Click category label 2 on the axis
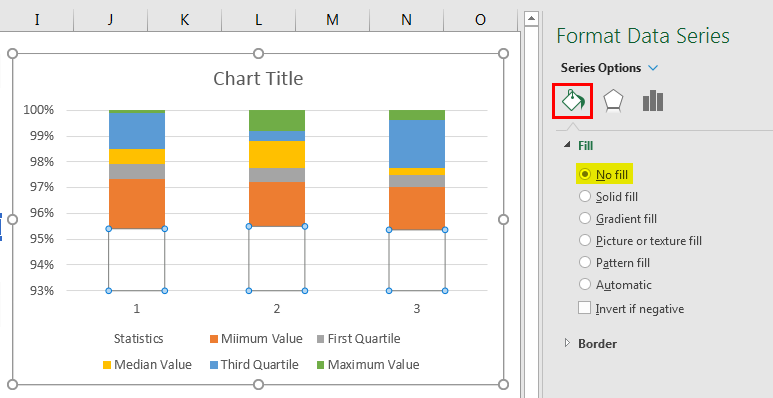This screenshot has height=398, width=773. 277,309
